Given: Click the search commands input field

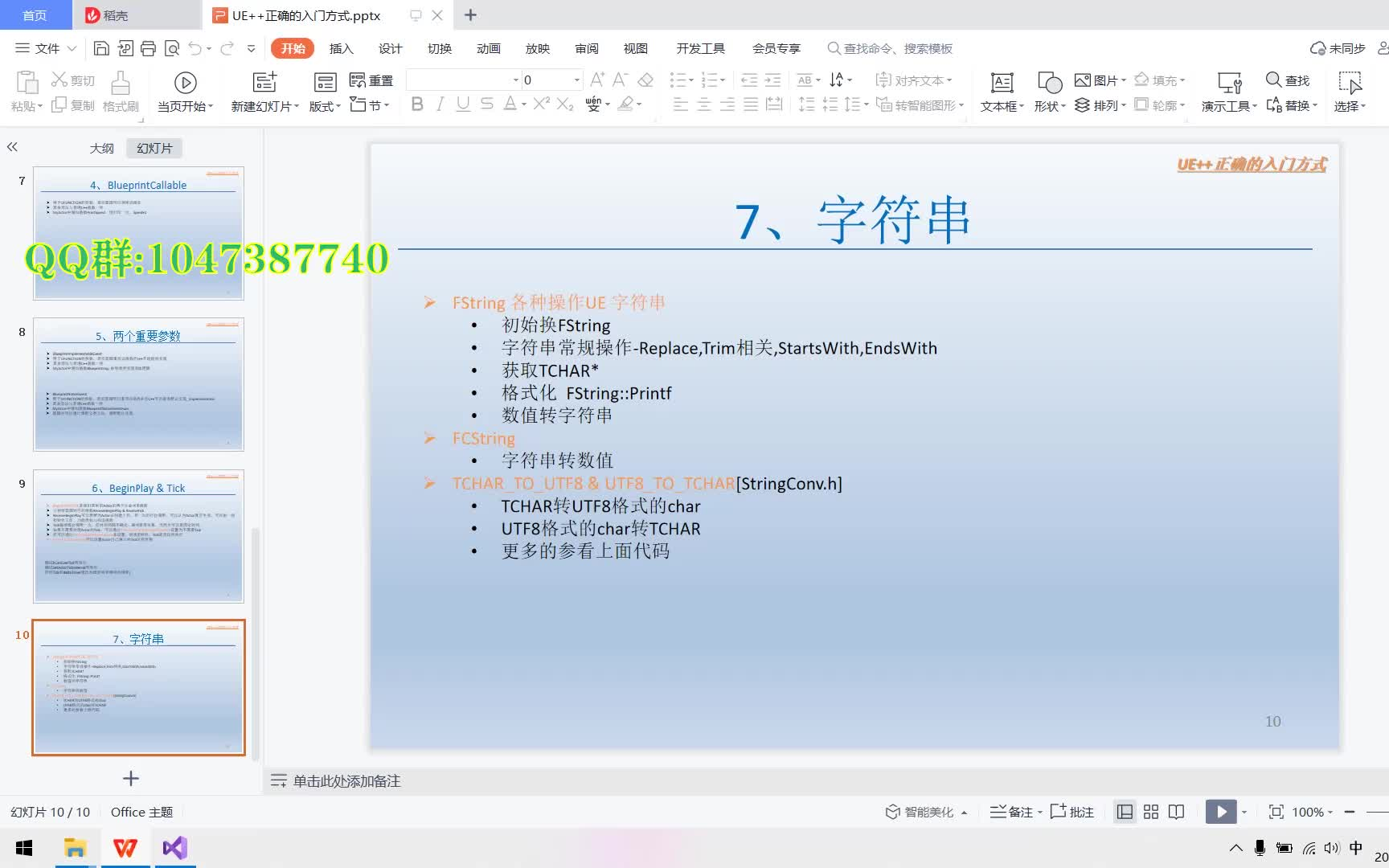Looking at the screenshot, I should (890, 48).
